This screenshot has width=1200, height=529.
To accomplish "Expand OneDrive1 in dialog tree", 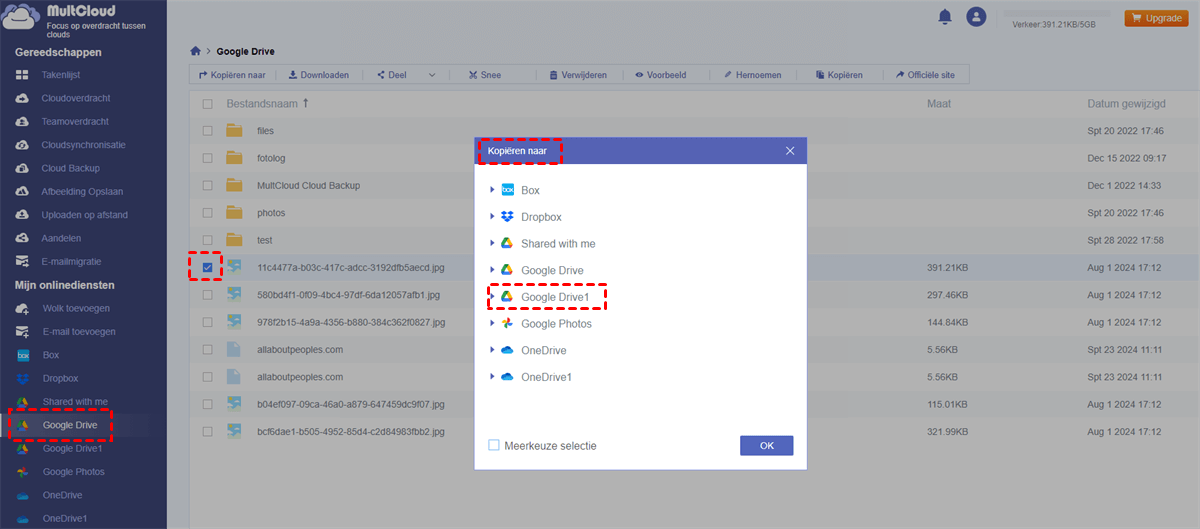I will (x=492, y=377).
